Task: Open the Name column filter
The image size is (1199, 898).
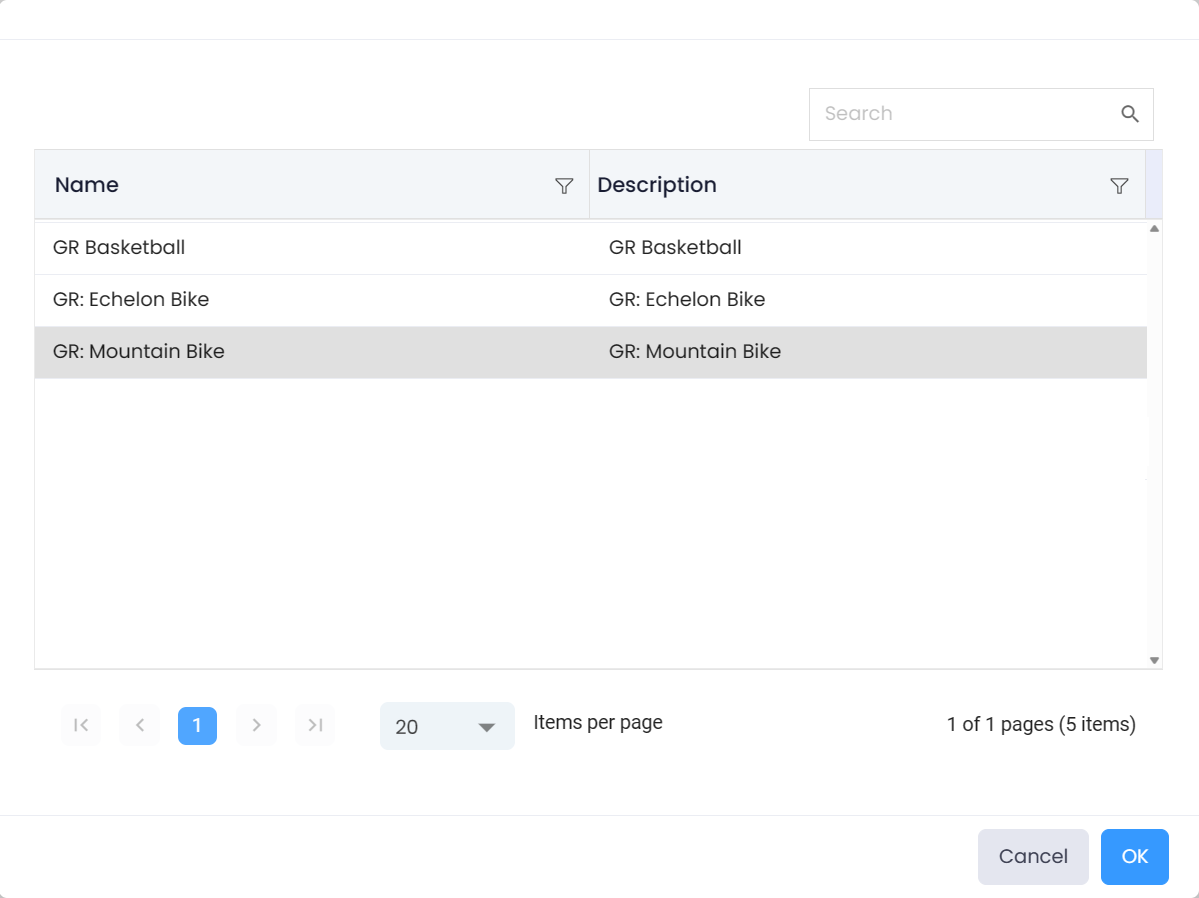Action: (x=564, y=186)
